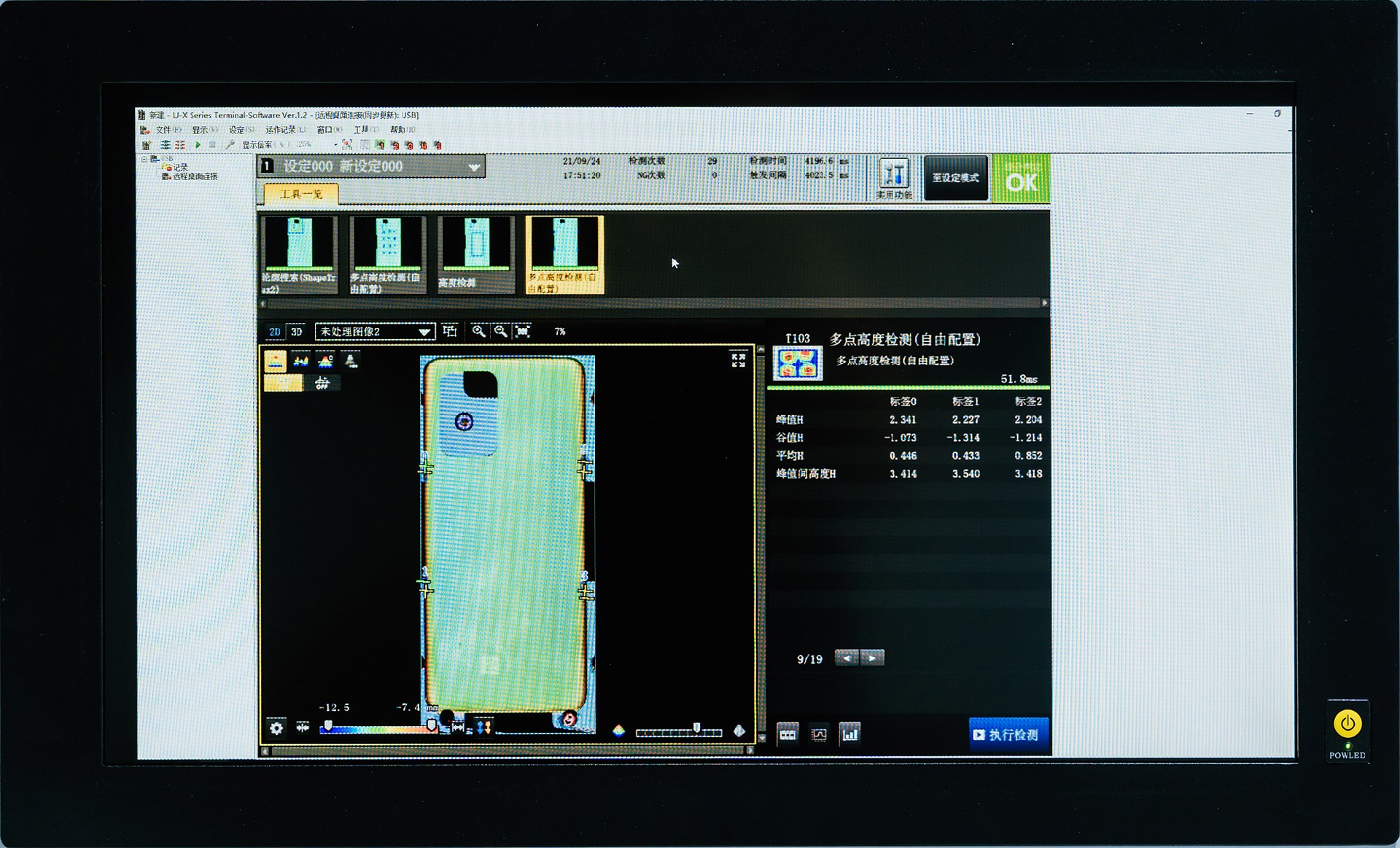Click the gray diamond icon right of slider
The height and width of the screenshot is (848, 1400).
pyautogui.click(x=739, y=731)
